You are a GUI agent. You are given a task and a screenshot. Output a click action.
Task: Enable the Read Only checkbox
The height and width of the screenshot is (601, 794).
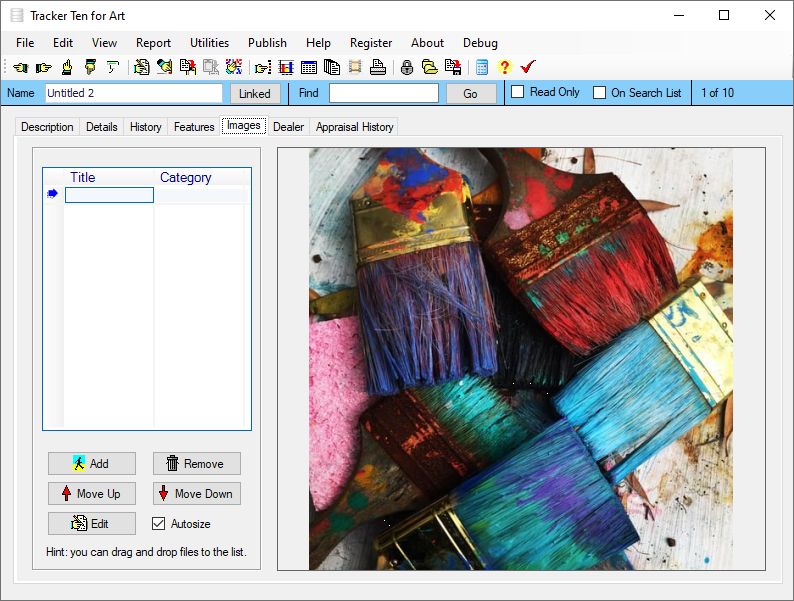518,93
